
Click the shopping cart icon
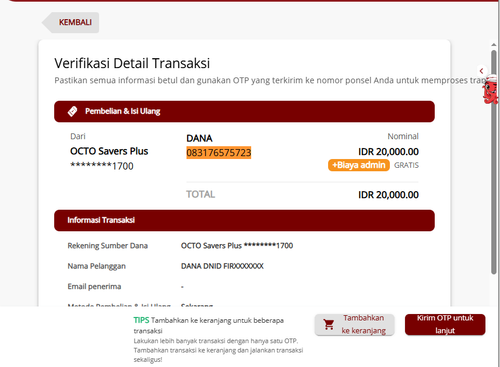point(329,324)
